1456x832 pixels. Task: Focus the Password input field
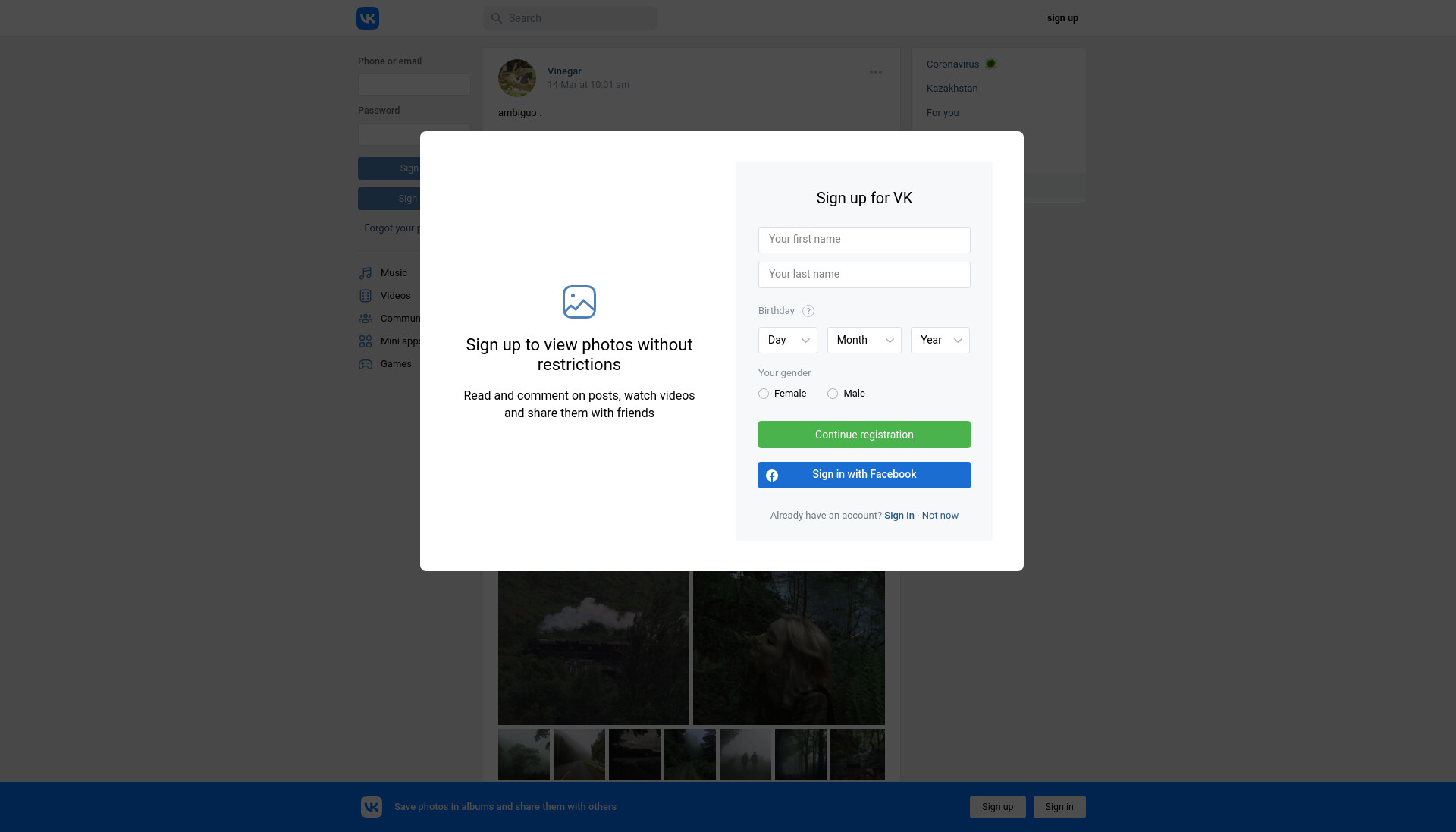point(389,134)
